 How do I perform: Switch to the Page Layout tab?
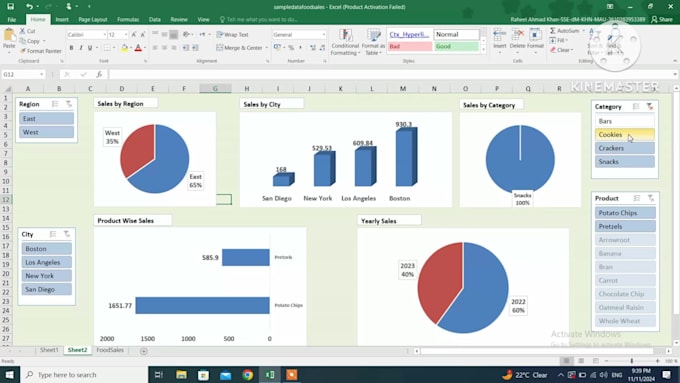click(93, 20)
